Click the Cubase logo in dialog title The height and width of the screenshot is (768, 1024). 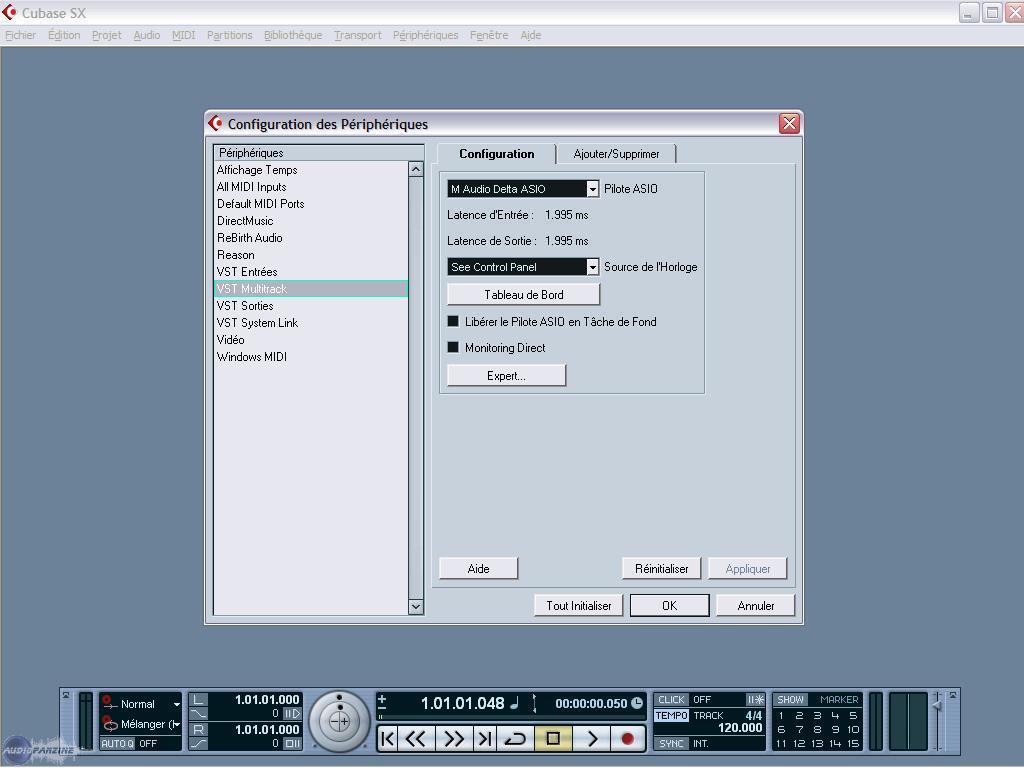click(x=215, y=123)
